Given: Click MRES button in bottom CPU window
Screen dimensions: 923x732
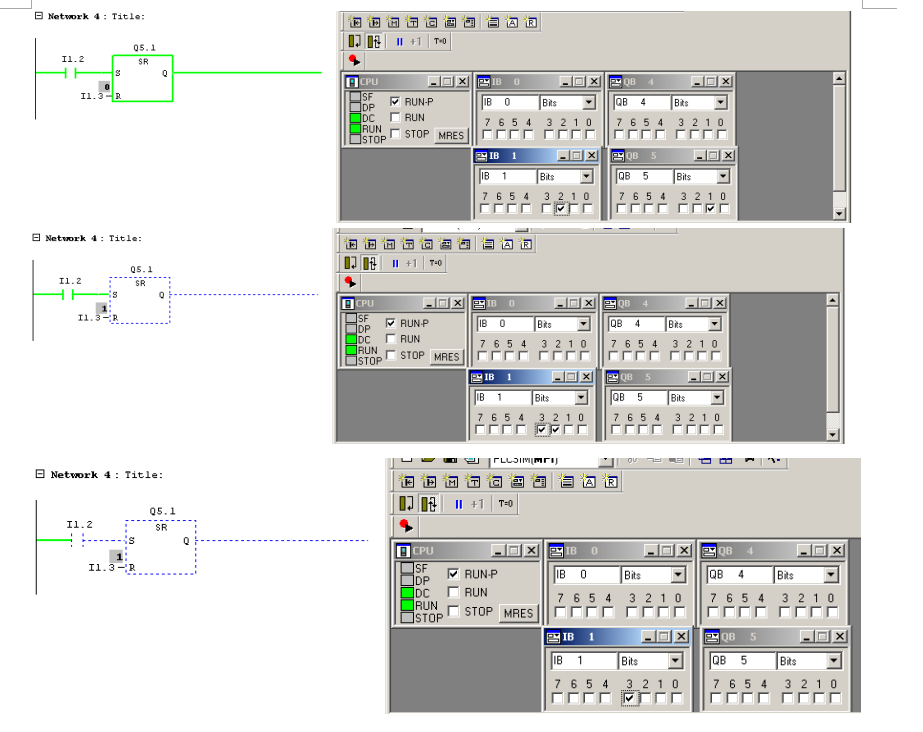Looking at the screenshot, I should pos(518,613).
